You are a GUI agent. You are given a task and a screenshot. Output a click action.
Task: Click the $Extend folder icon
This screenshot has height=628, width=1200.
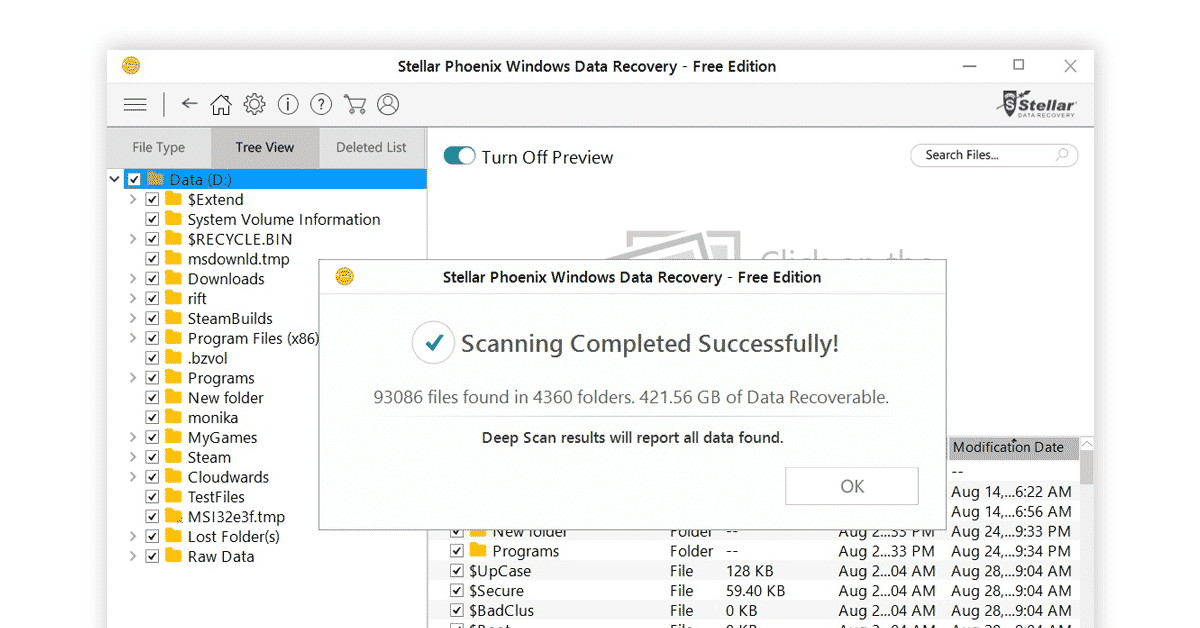click(173, 199)
